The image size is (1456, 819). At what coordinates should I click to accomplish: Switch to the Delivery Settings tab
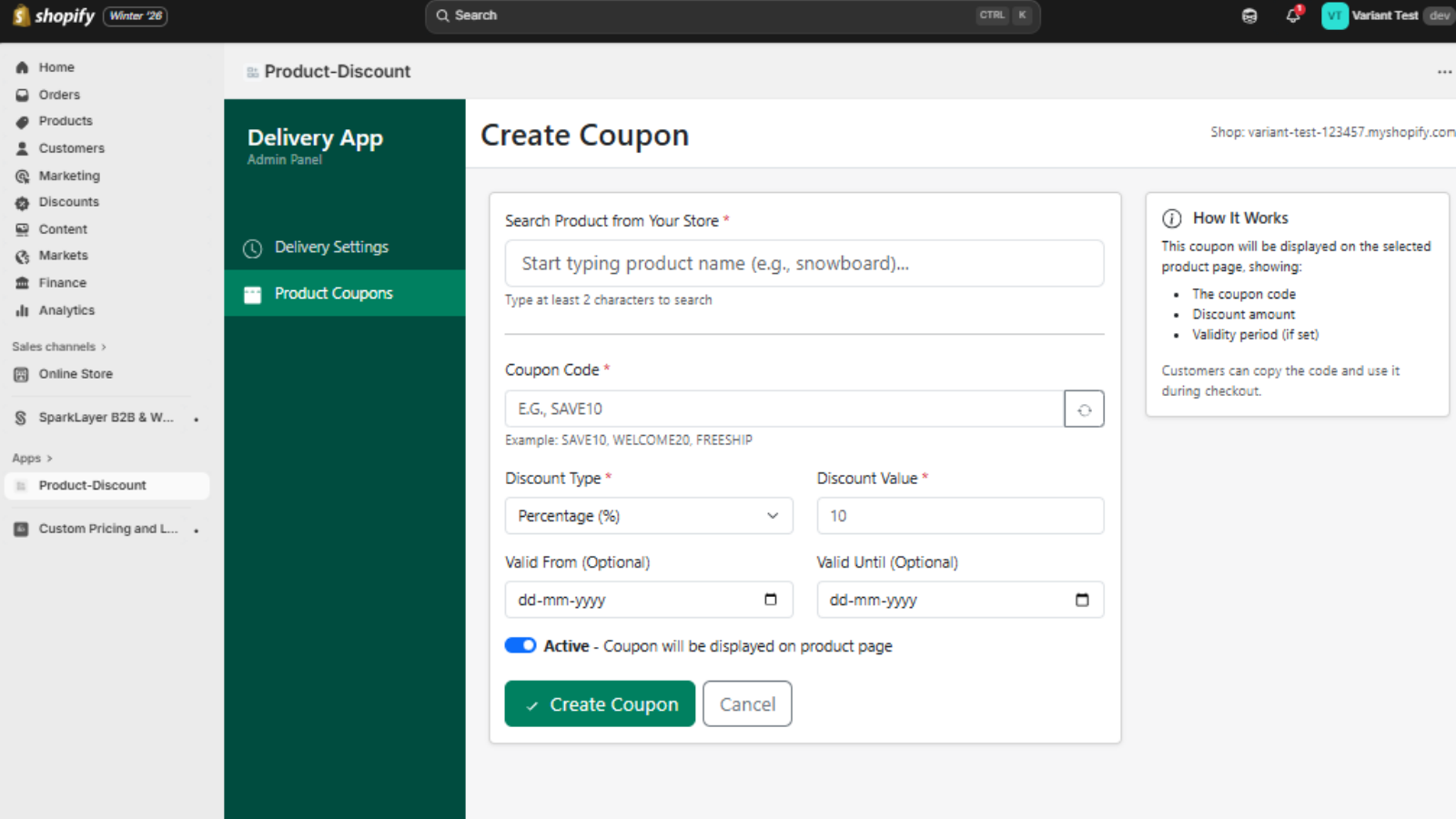point(330,247)
